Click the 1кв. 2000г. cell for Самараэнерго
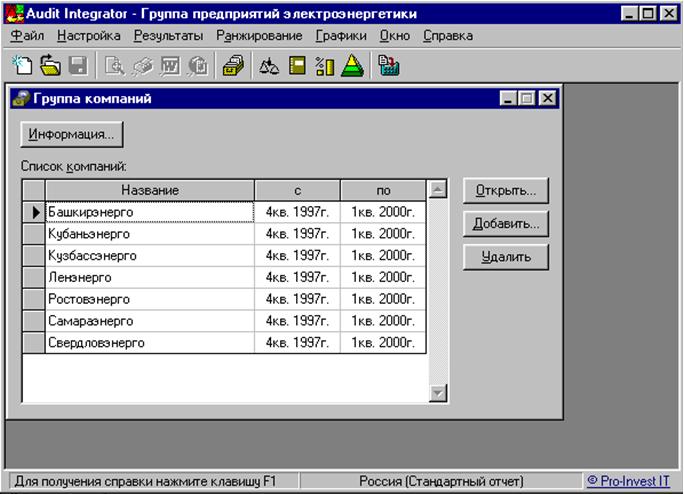 383,321
